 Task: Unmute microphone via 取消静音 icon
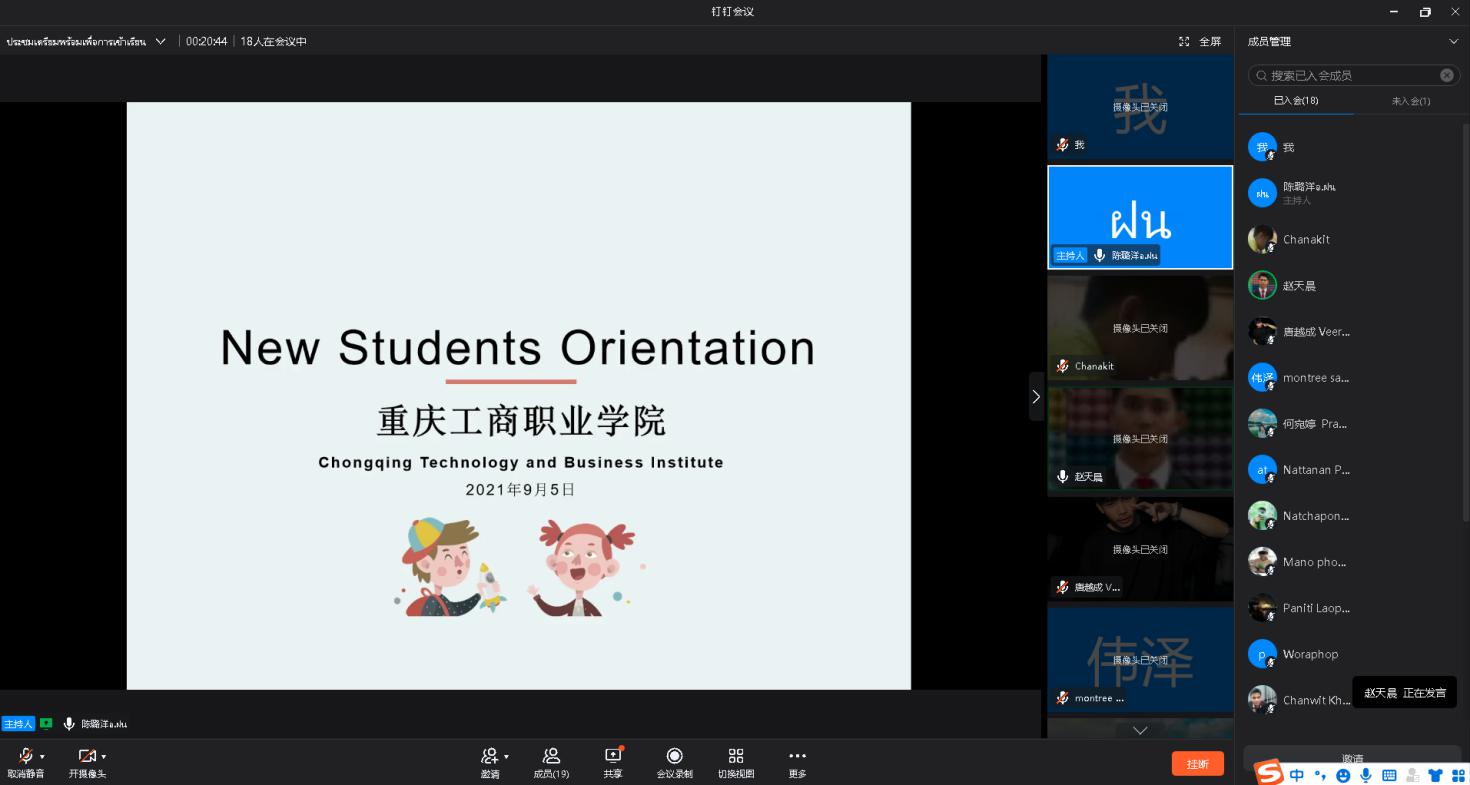tap(26, 756)
